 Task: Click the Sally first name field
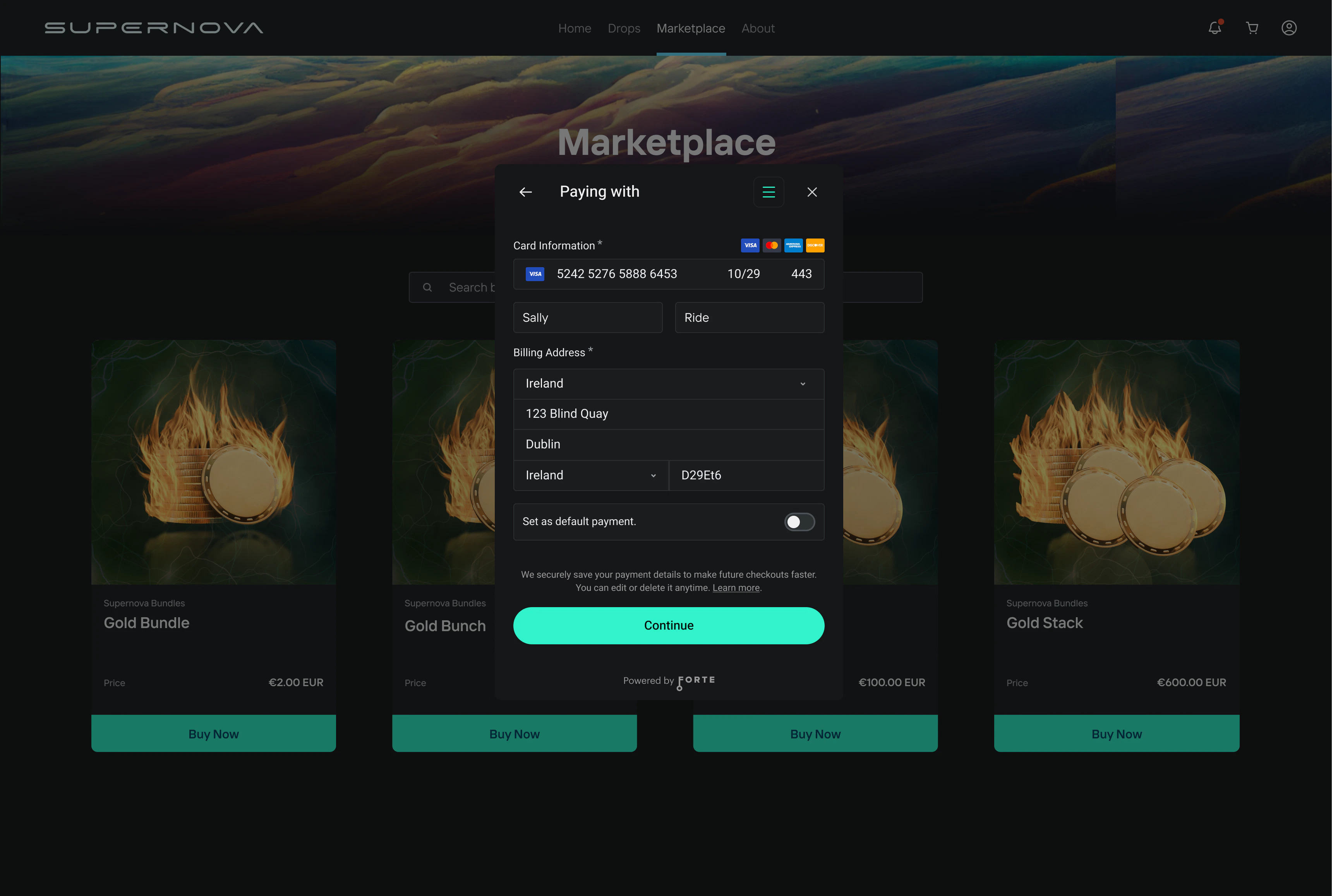coord(588,318)
